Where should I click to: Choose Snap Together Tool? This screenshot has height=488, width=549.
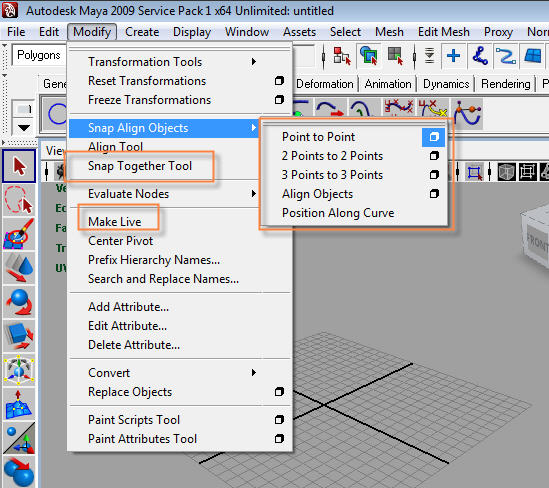[140, 166]
